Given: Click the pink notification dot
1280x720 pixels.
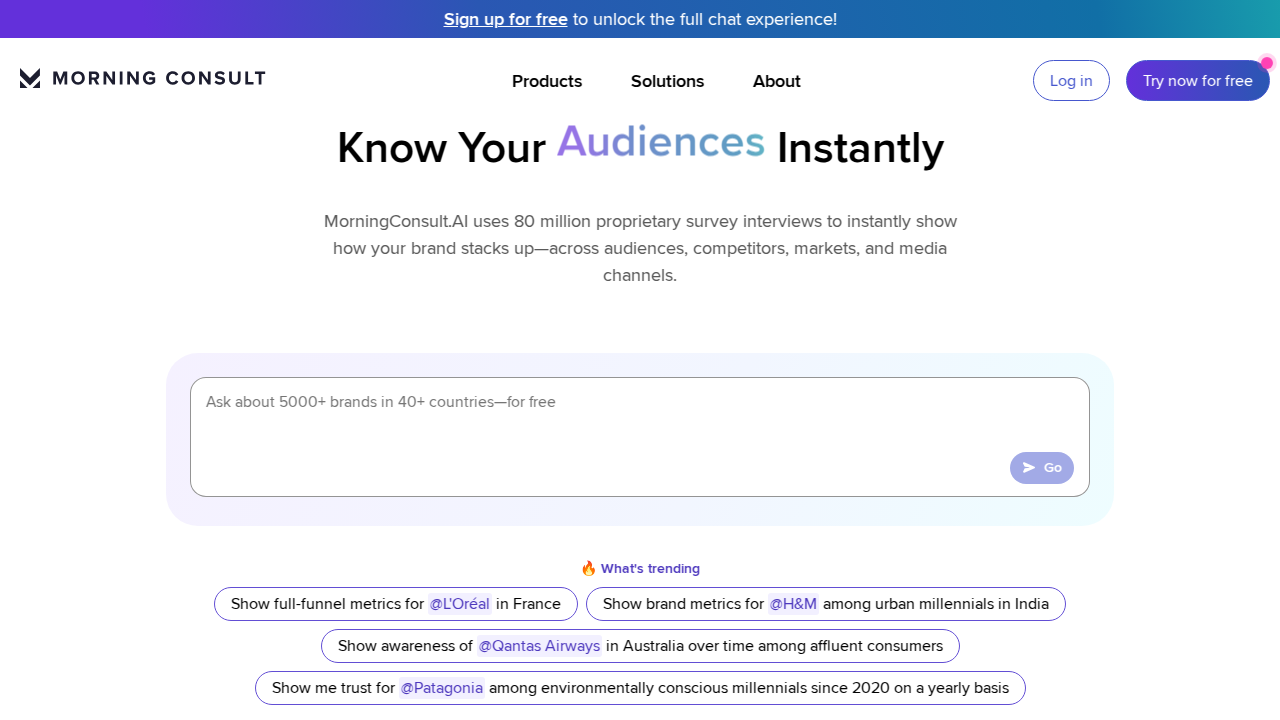Looking at the screenshot, I should click(x=1267, y=63).
